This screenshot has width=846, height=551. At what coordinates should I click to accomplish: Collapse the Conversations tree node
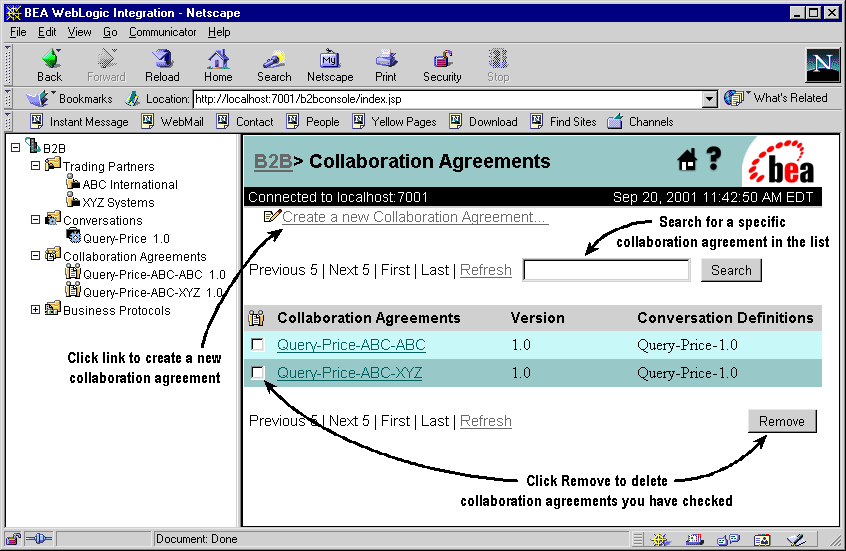pyautogui.click(x=36, y=220)
